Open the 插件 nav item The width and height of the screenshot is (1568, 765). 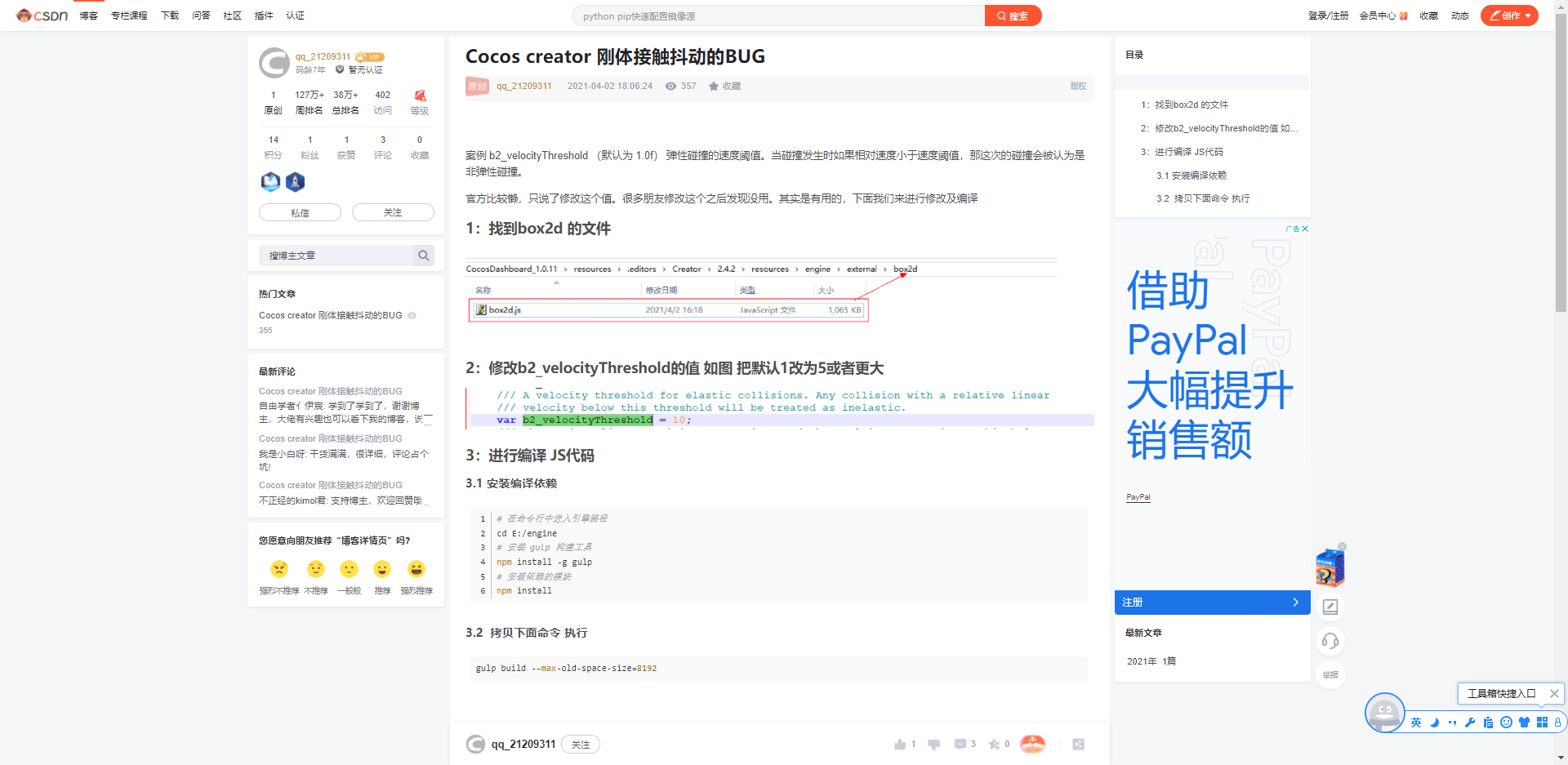(x=264, y=16)
